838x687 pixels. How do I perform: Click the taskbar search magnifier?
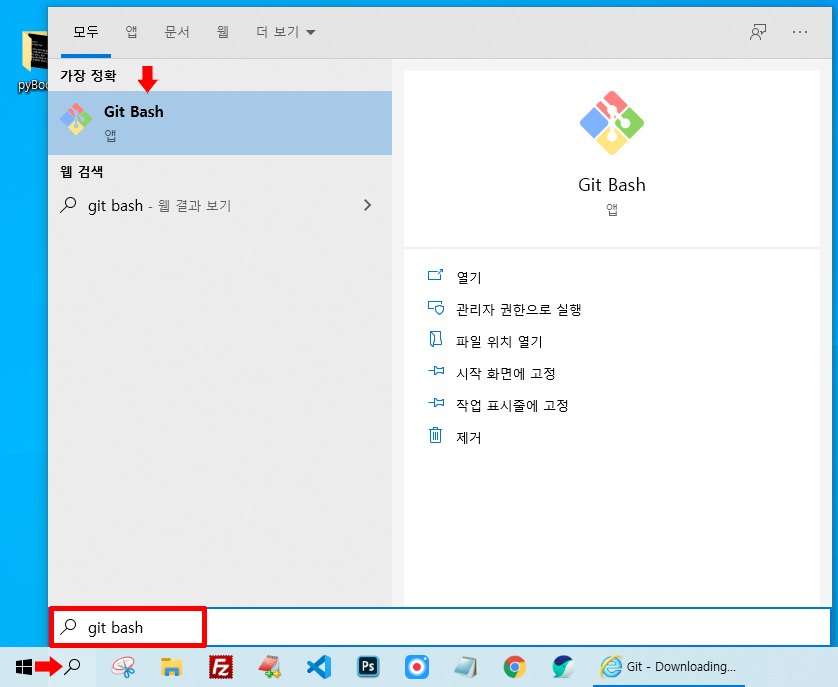pos(72,667)
